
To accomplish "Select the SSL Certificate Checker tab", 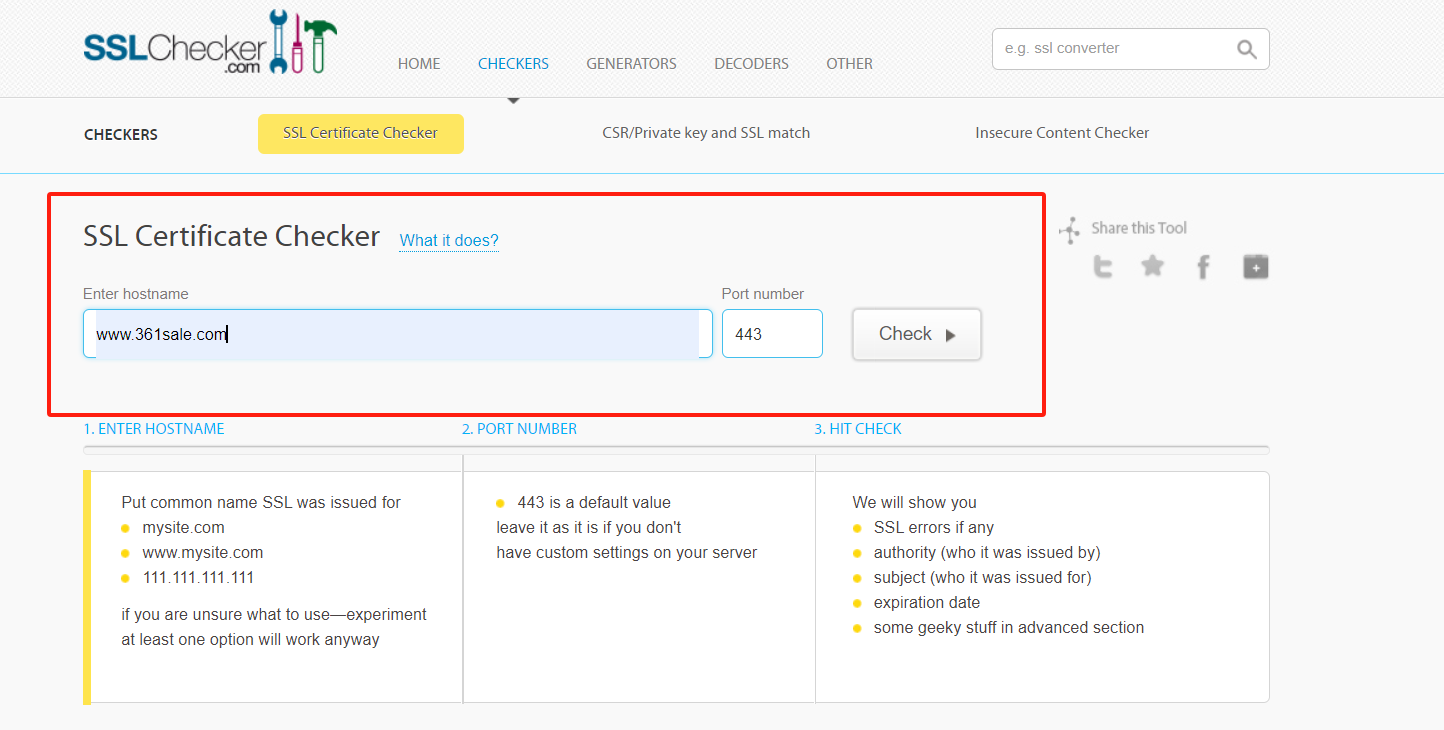I will 360,133.
